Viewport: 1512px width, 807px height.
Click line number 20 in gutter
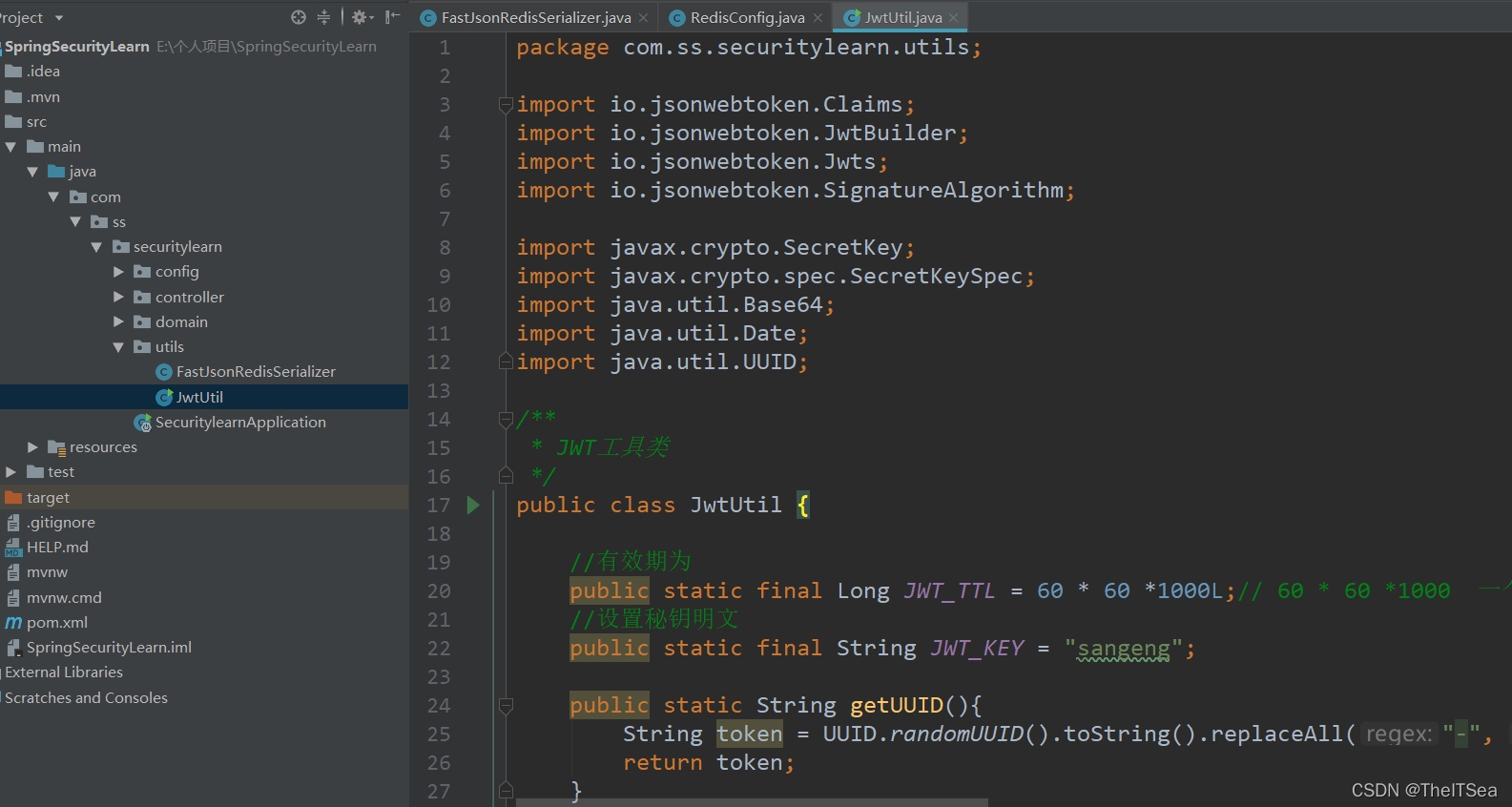(439, 591)
